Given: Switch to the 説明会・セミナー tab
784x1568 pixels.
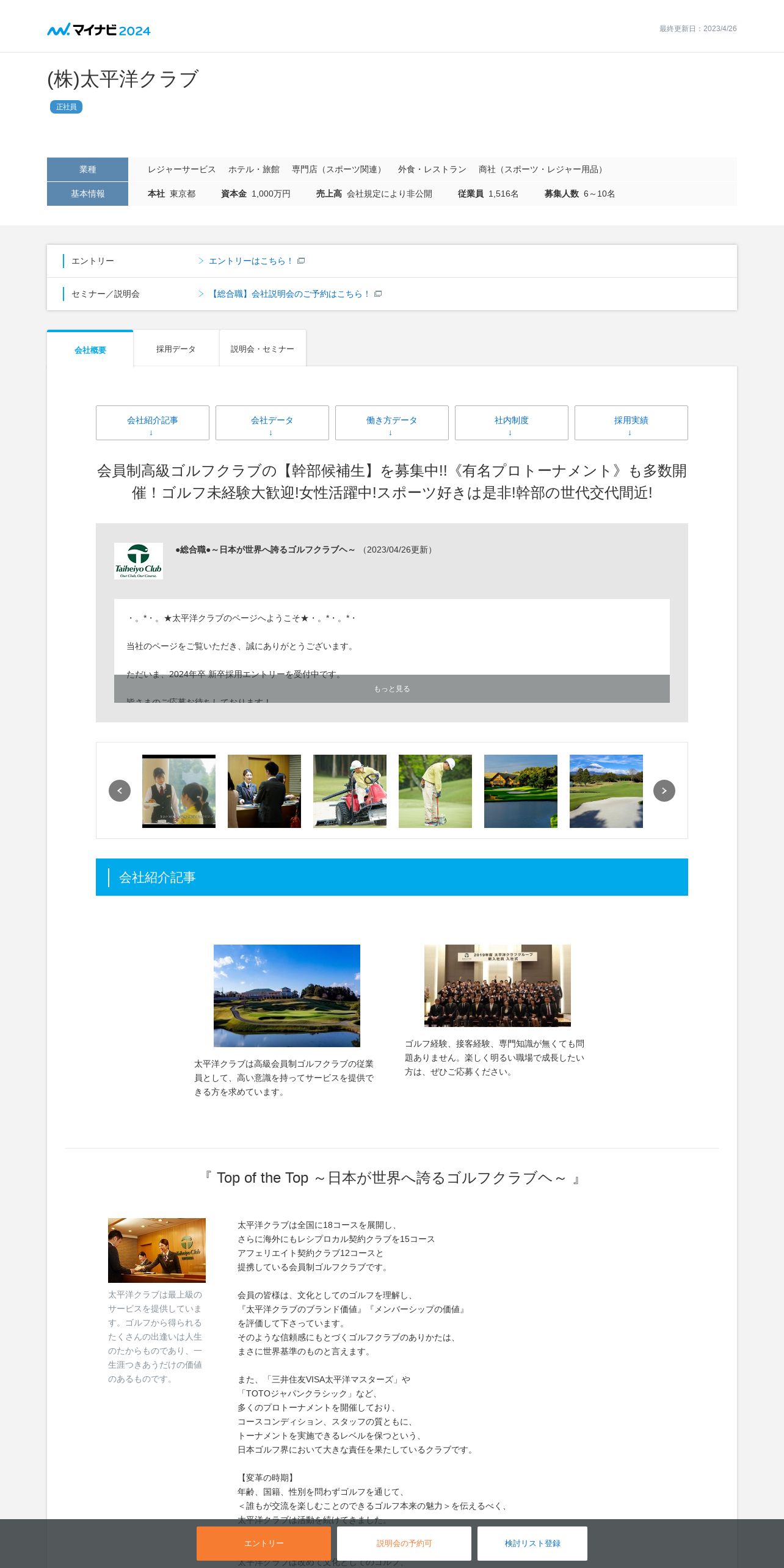Looking at the screenshot, I should coord(263,349).
